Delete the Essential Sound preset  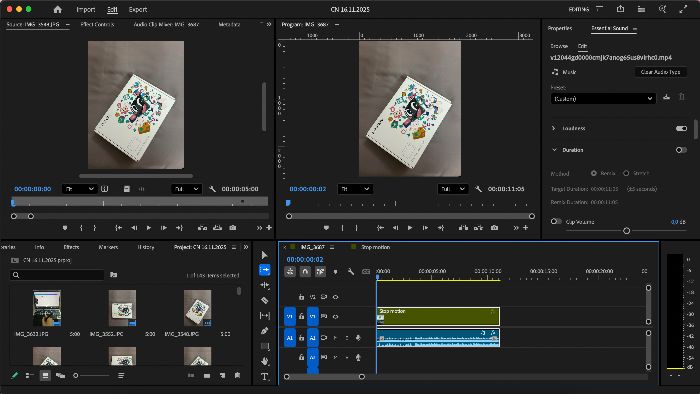(682, 97)
